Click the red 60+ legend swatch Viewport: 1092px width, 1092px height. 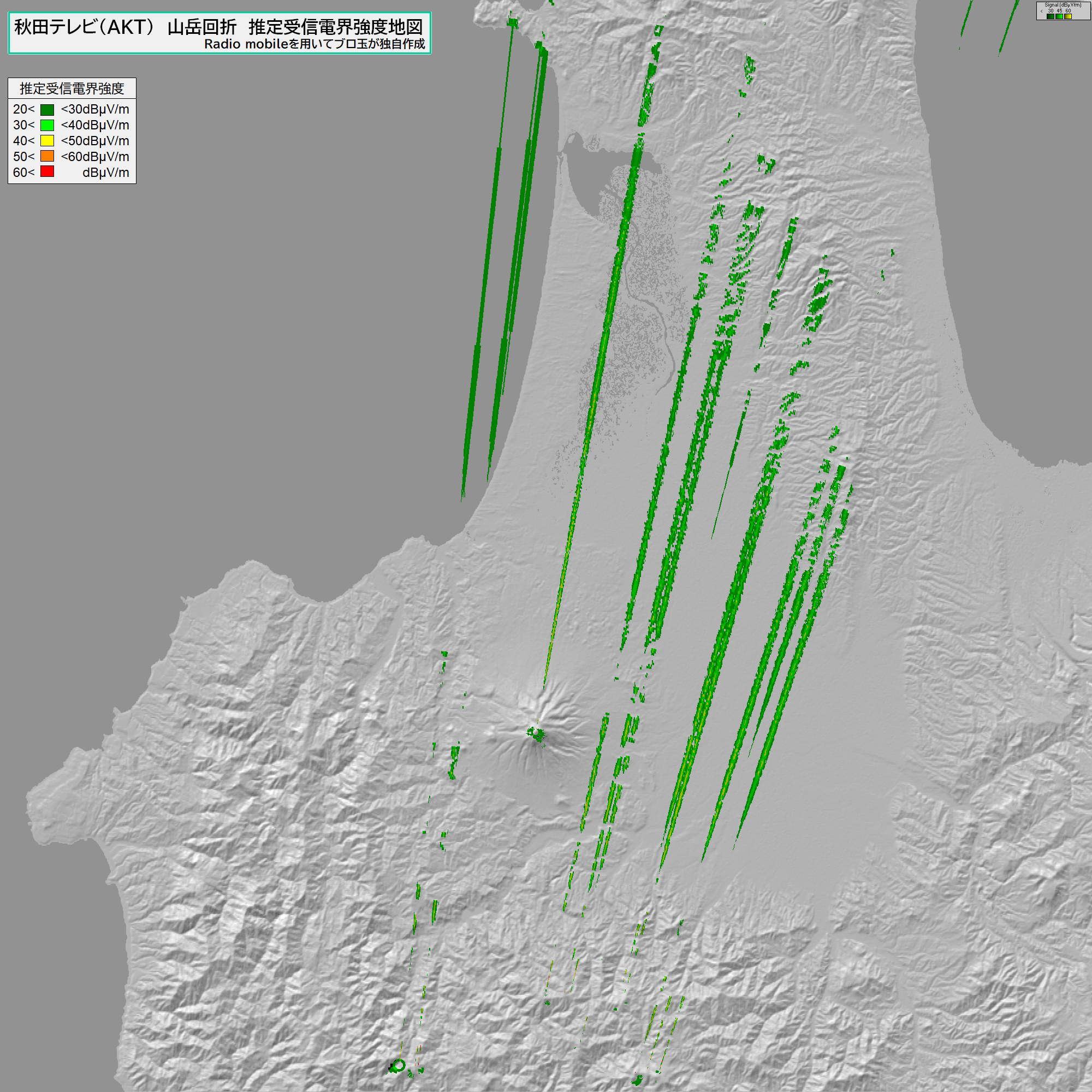click(x=47, y=172)
